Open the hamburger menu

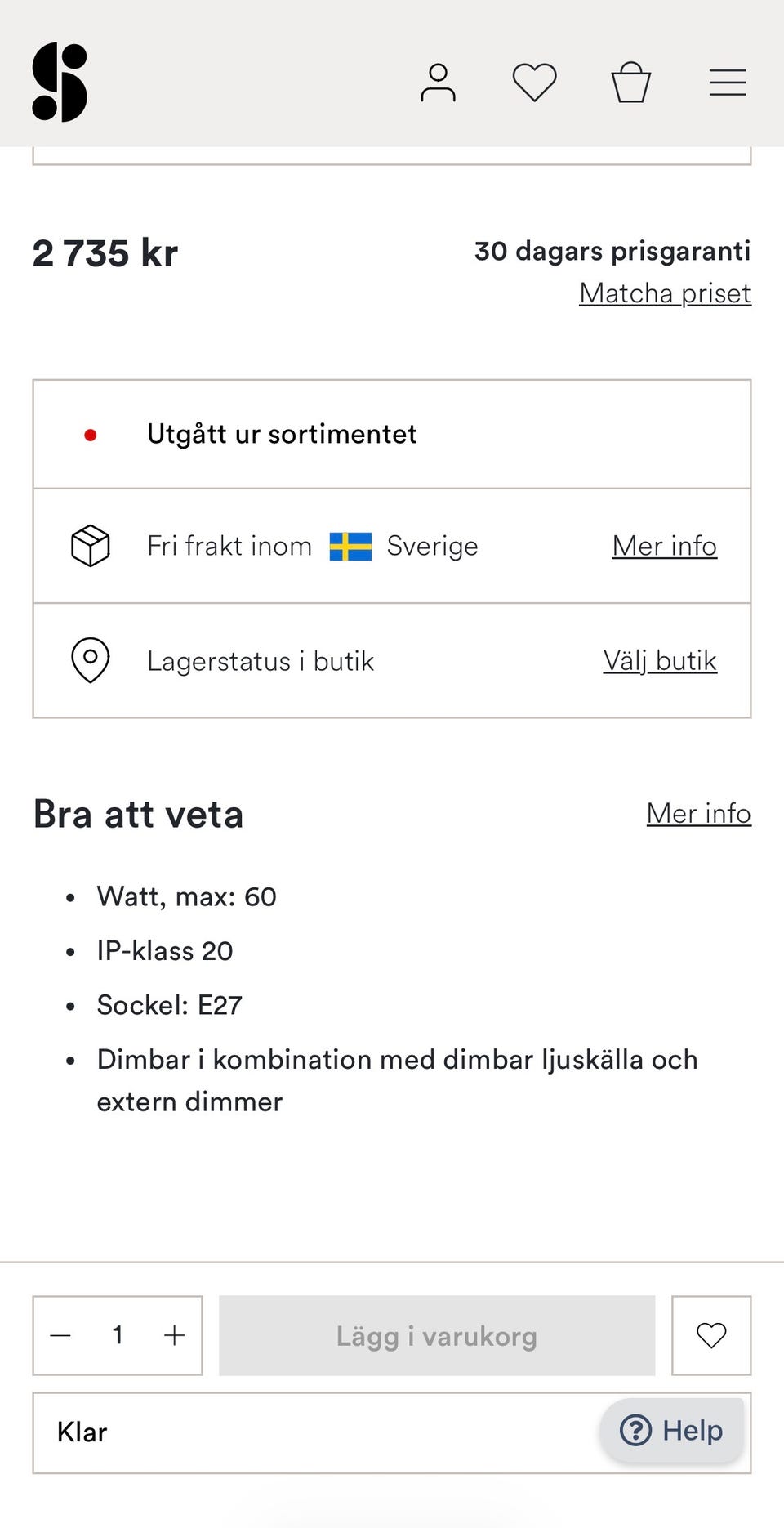click(x=727, y=83)
